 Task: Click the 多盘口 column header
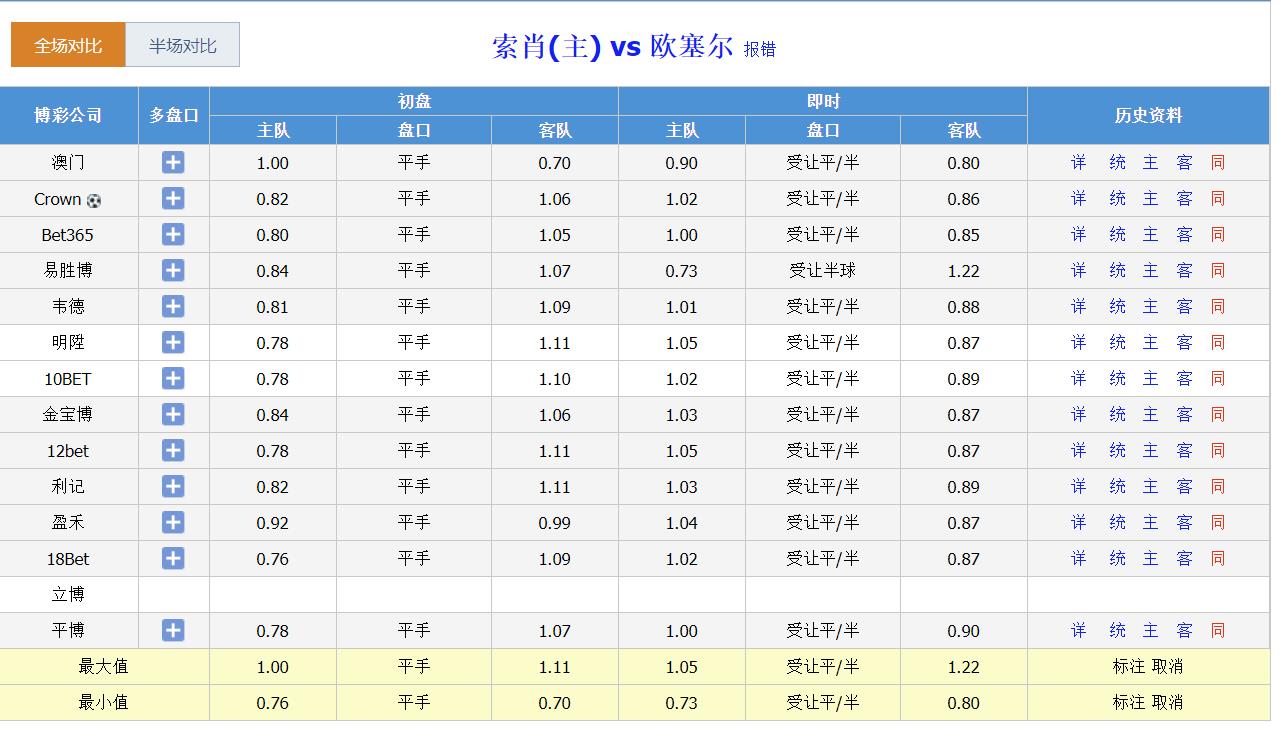click(174, 116)
